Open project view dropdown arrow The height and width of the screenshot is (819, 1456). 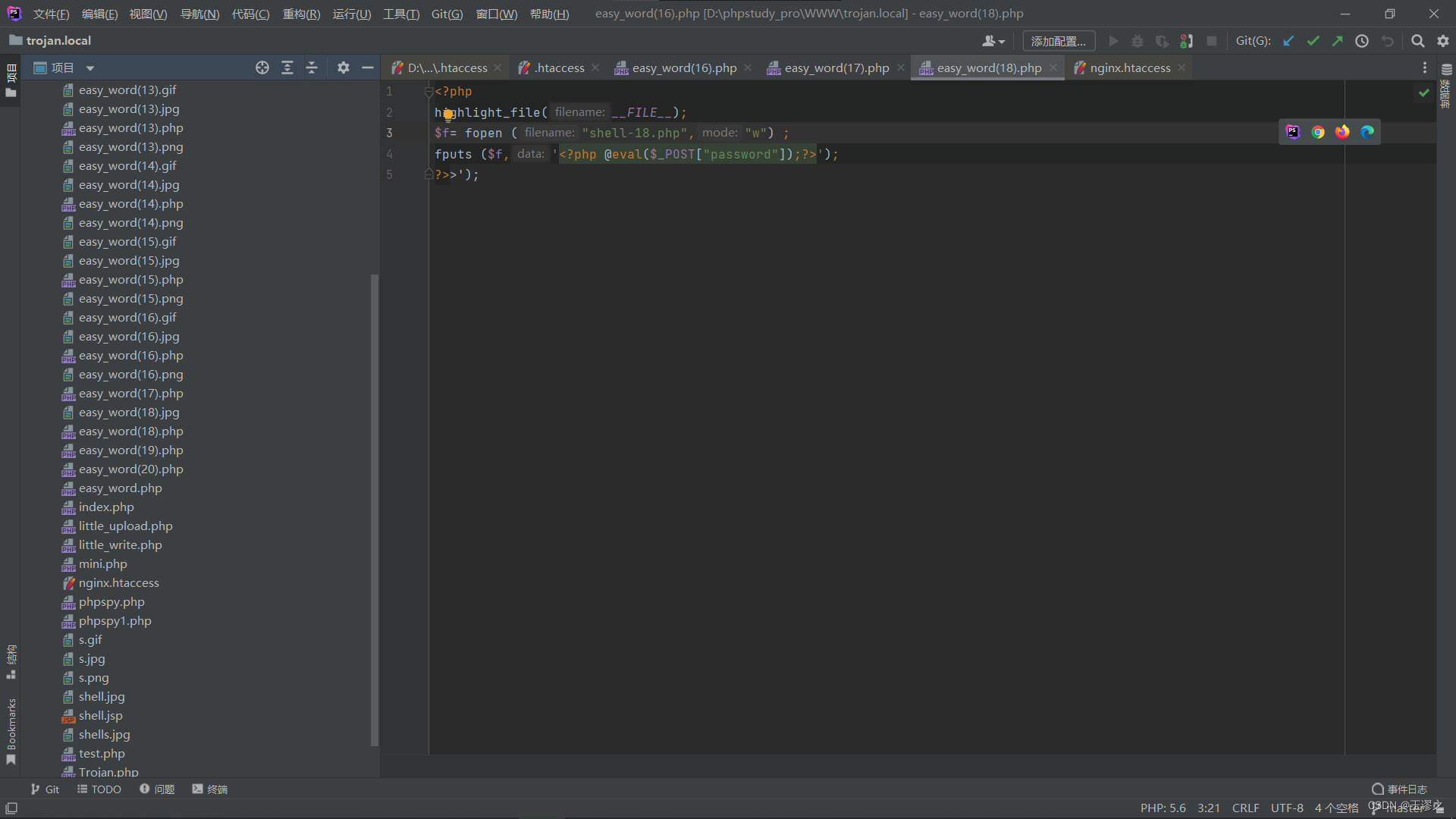90,68
